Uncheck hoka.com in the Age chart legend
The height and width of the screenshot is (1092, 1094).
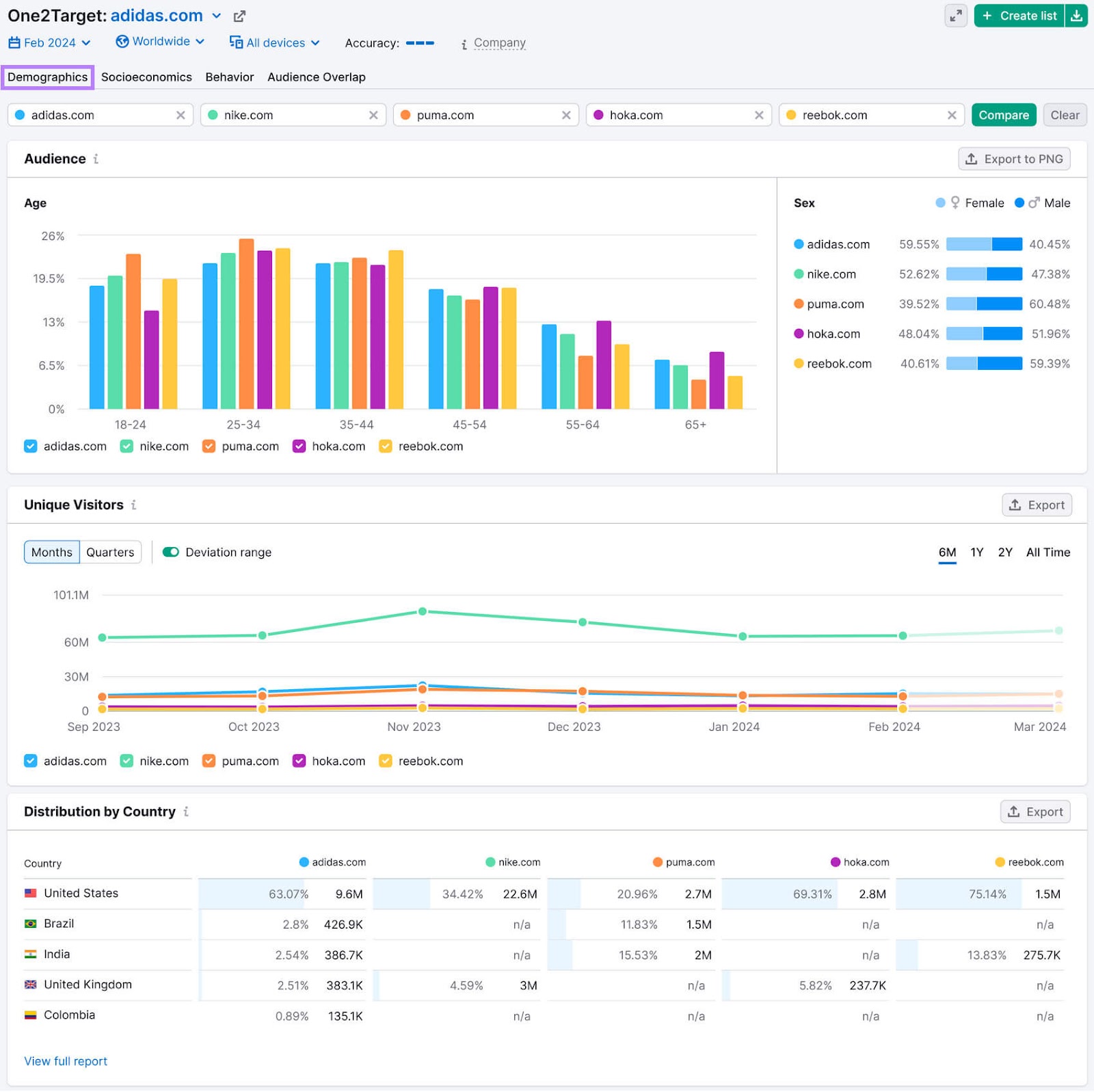(299, 446)
